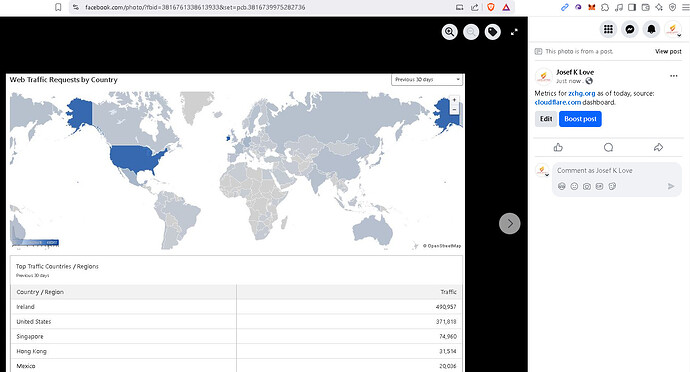Click the Boost post button
This screenshot has width=690, height=372.
tap(580, 119)
